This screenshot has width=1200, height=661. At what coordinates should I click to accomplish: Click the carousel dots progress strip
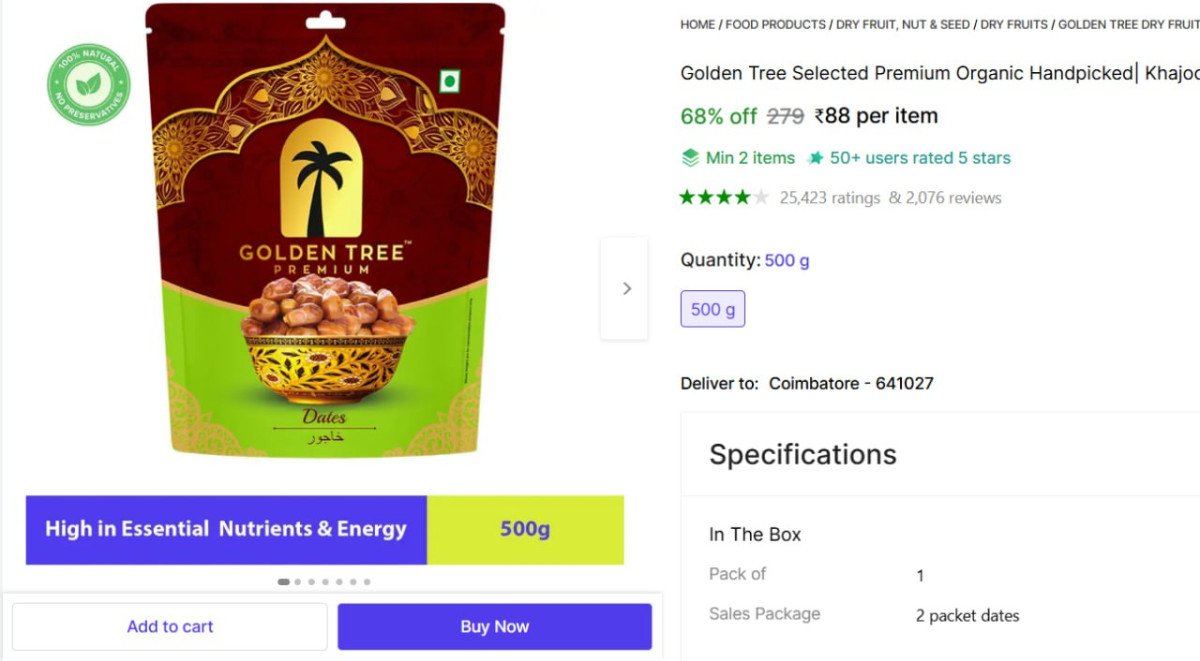click(323, 581)
